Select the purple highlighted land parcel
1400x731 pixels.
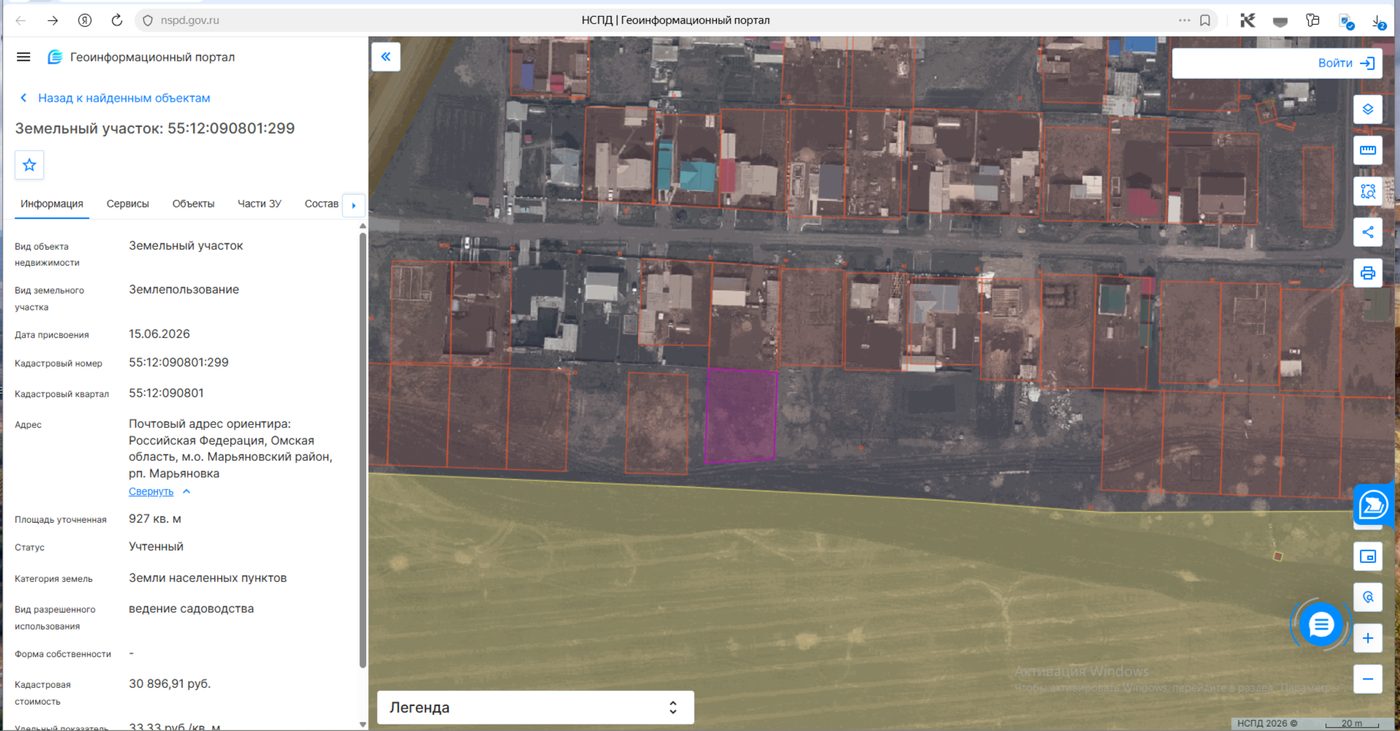pyautogui.click(x=741, y=416)
